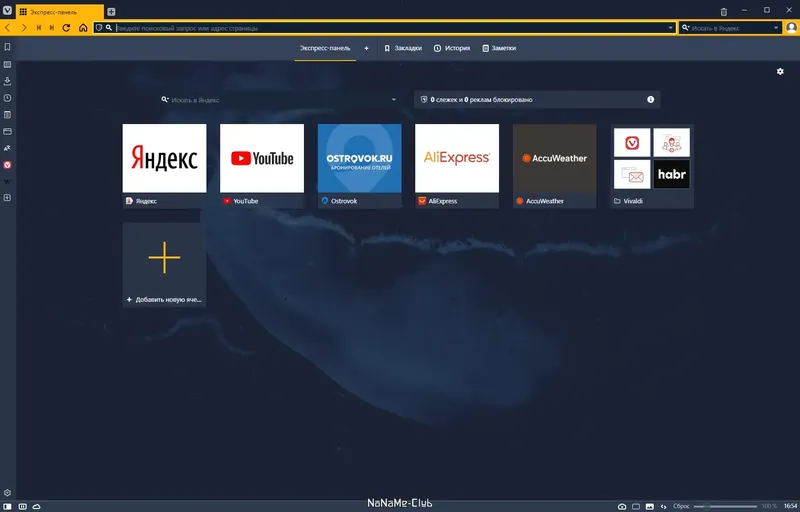Open the user profile avatar
The image size is (800, 512).
click(x=791, y=28)
